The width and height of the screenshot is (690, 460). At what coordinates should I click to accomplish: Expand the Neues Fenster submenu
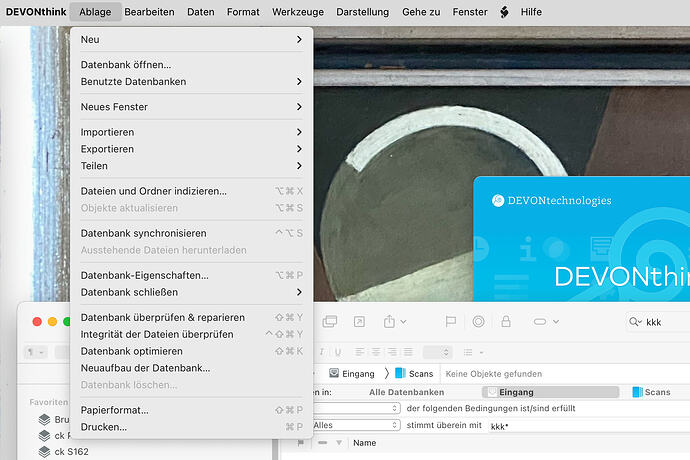(191, 107)
